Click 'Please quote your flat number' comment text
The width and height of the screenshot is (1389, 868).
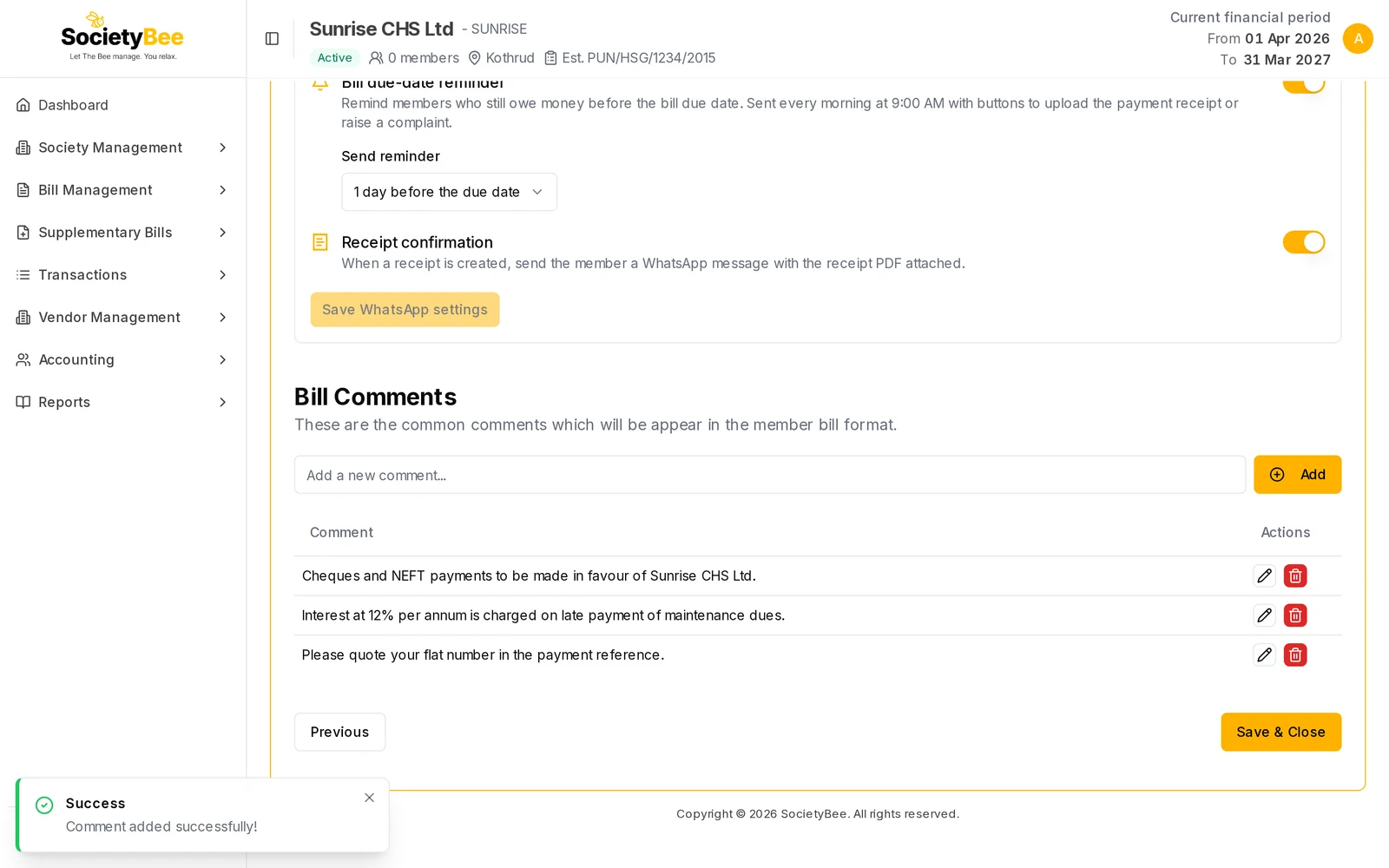(x=483, y=655)
